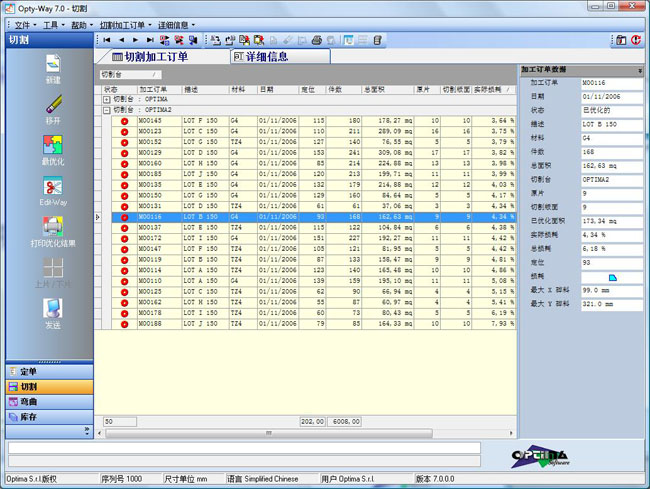This screenshot has height=489, width=650.
Task: Open the 工具 menu
Action: coord(54,25)
